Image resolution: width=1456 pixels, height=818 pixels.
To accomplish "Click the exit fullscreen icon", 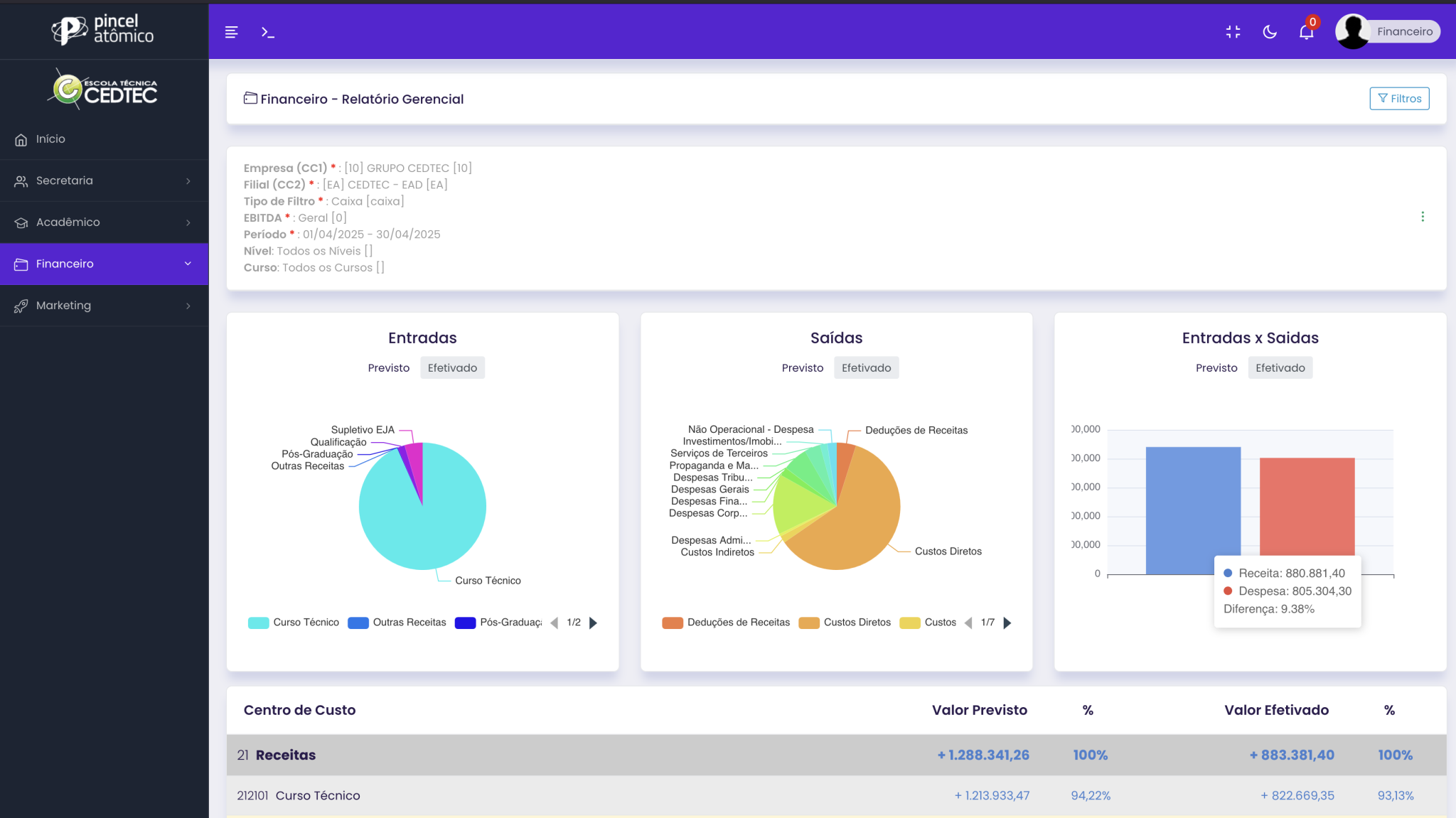I will (x=1233, y=32).
